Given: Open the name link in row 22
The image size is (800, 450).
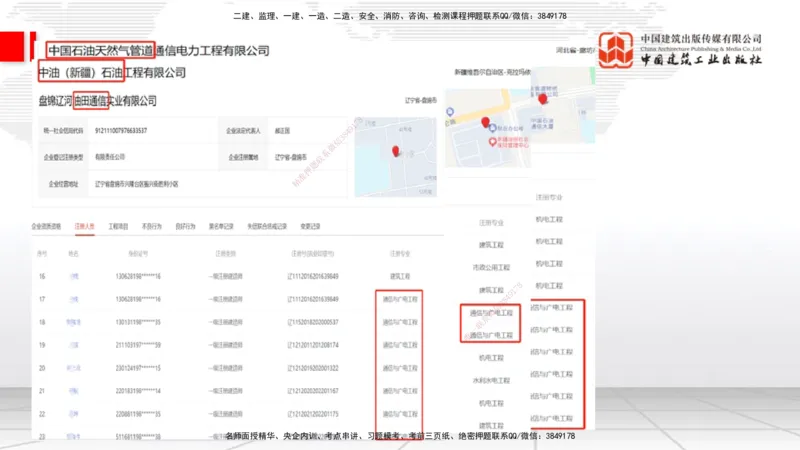Looking at the screenshot, I should click(74, 414).
